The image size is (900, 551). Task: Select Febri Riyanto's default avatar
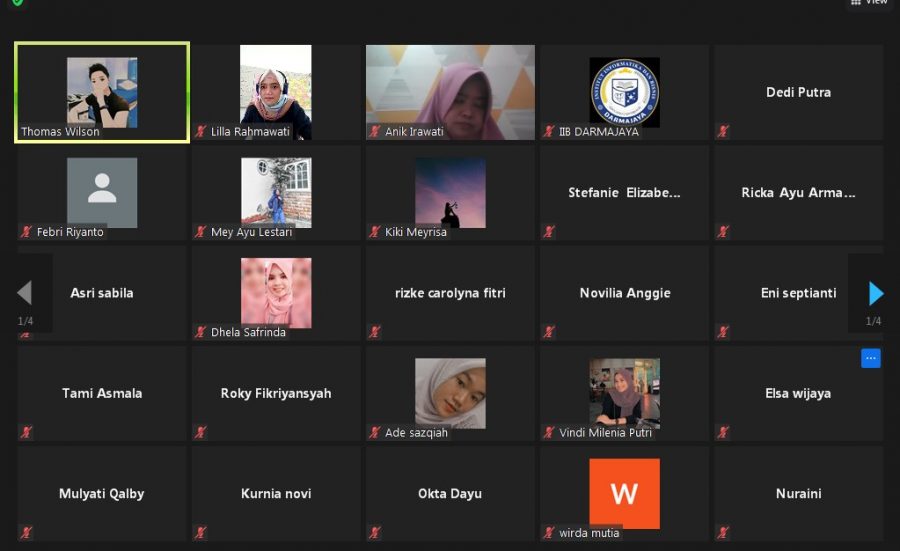click(102, 193)
